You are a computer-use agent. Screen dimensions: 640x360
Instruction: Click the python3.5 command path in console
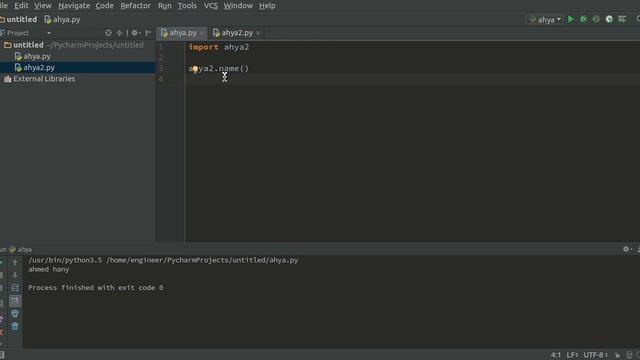[163, 260]
